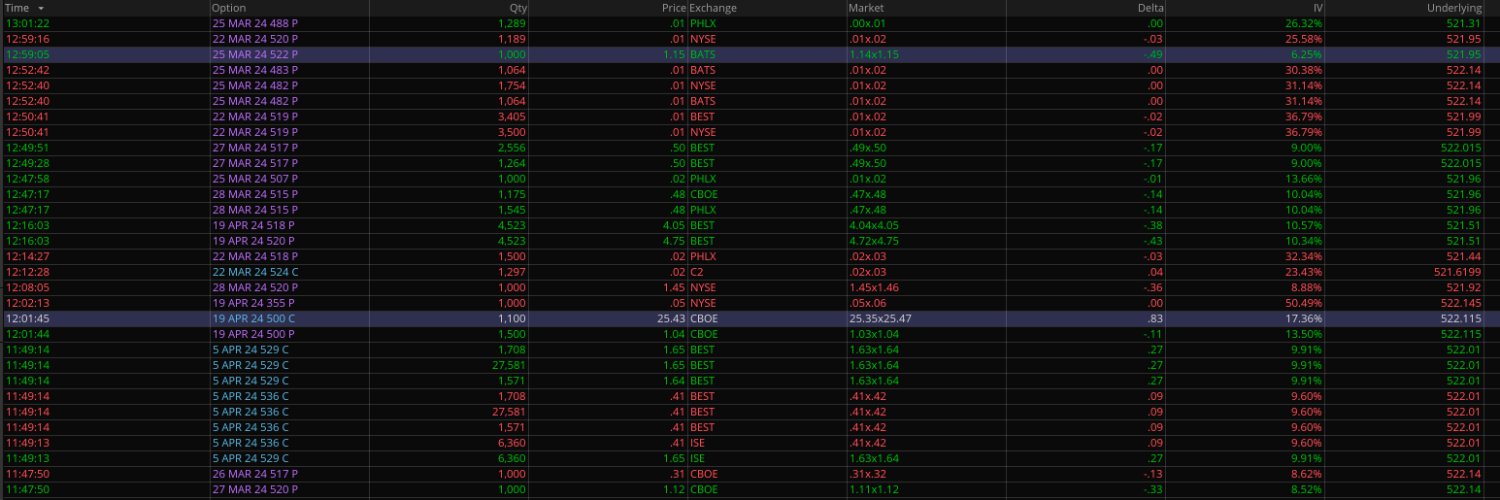Click the .83 delta value

point(1155,318)
